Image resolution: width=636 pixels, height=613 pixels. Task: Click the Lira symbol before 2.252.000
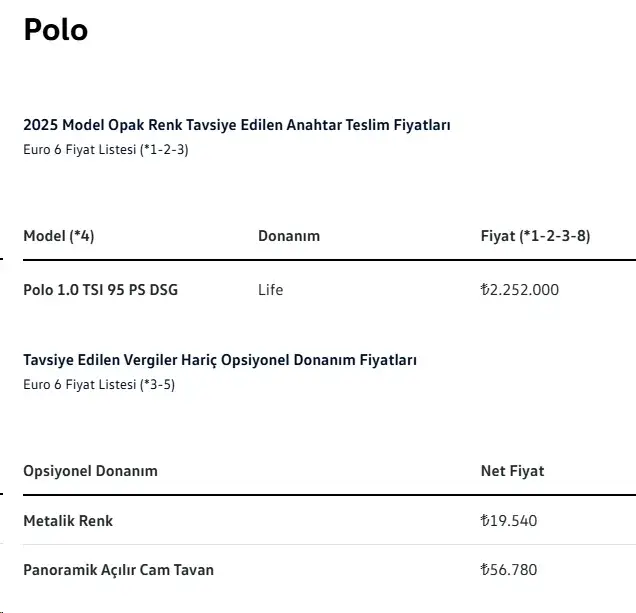[485, 290]
